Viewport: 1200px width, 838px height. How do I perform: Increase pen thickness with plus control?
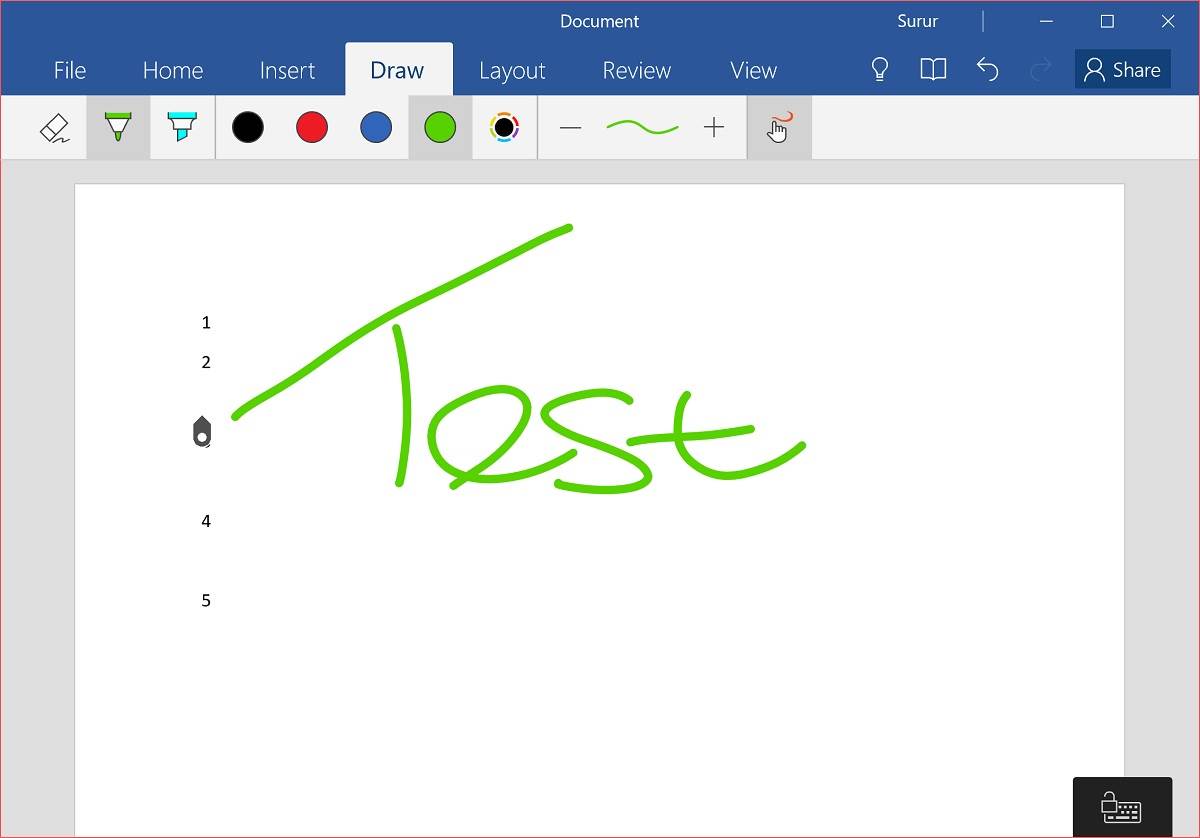click(x=714, y=127)
